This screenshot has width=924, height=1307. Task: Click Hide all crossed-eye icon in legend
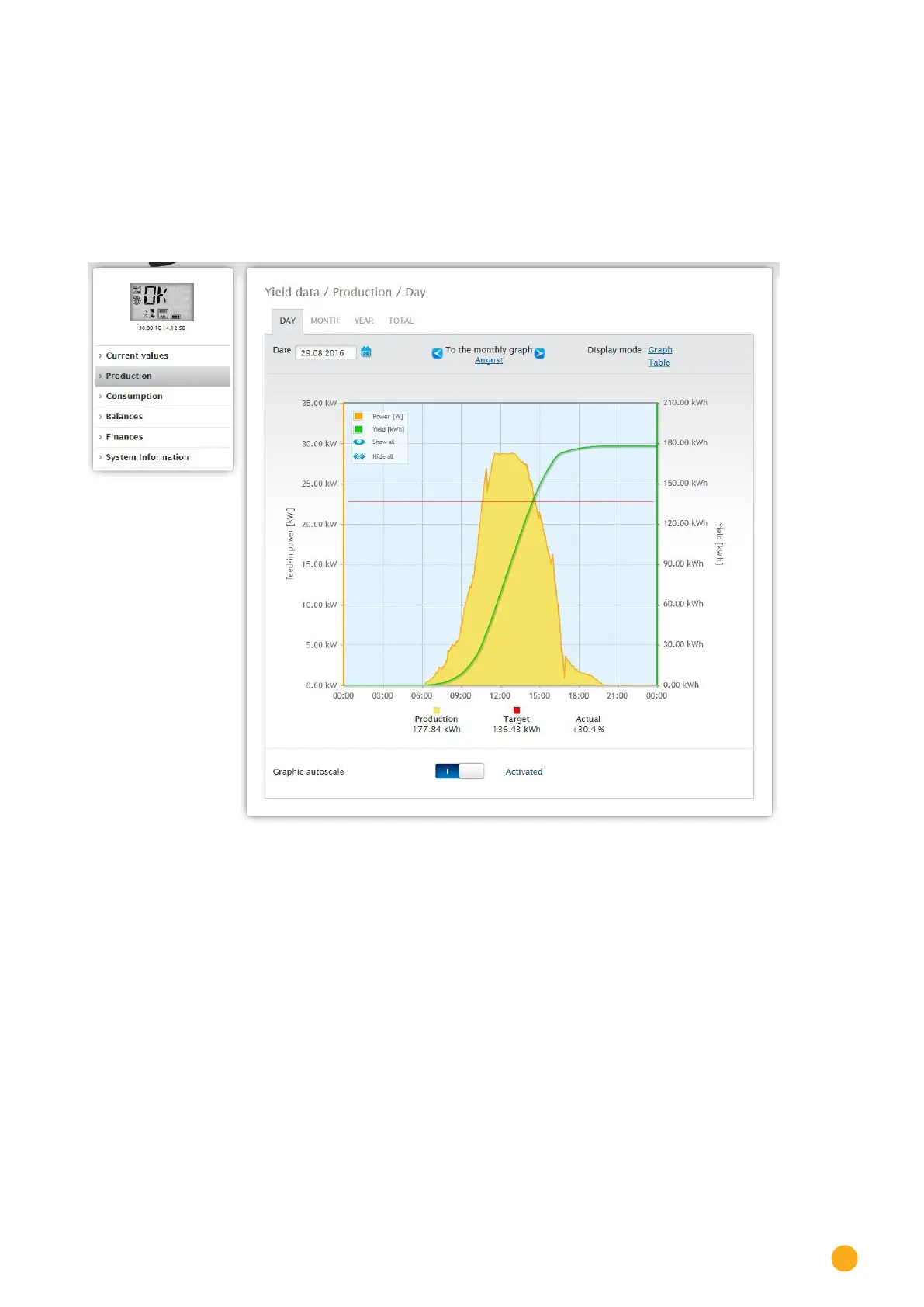[x=359, y=456]
